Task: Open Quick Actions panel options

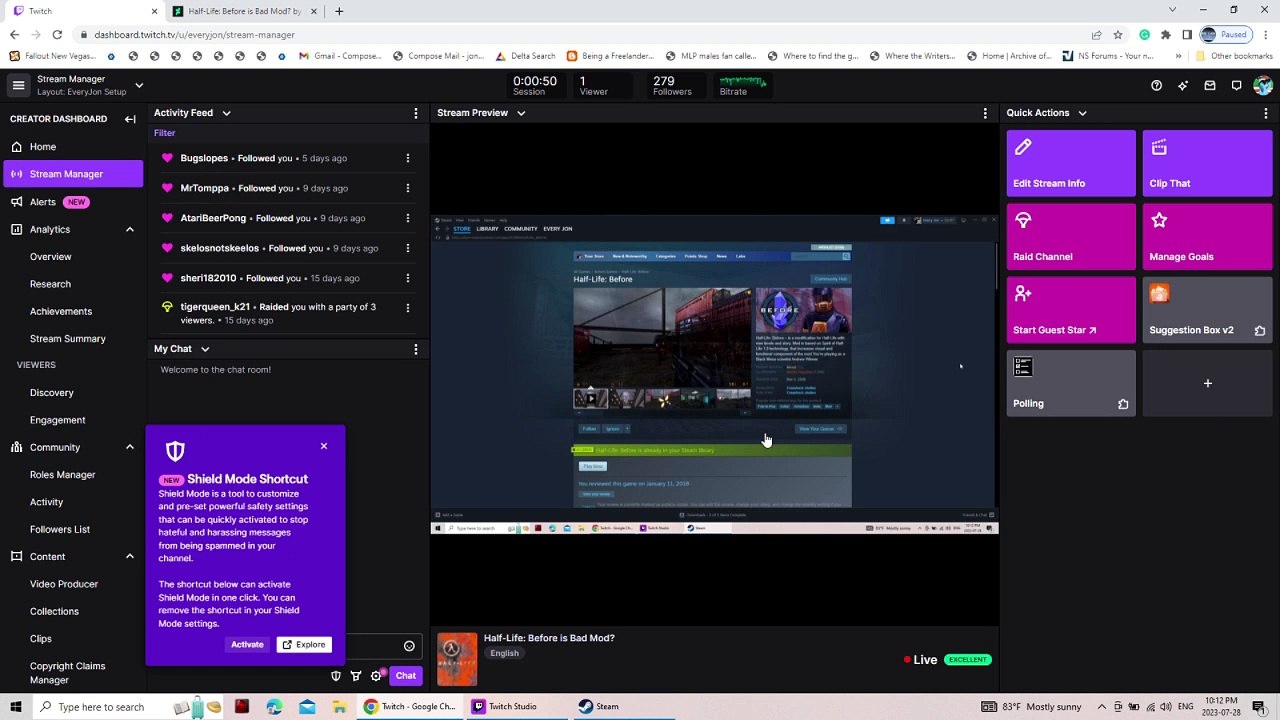Action: [1266, 113]
